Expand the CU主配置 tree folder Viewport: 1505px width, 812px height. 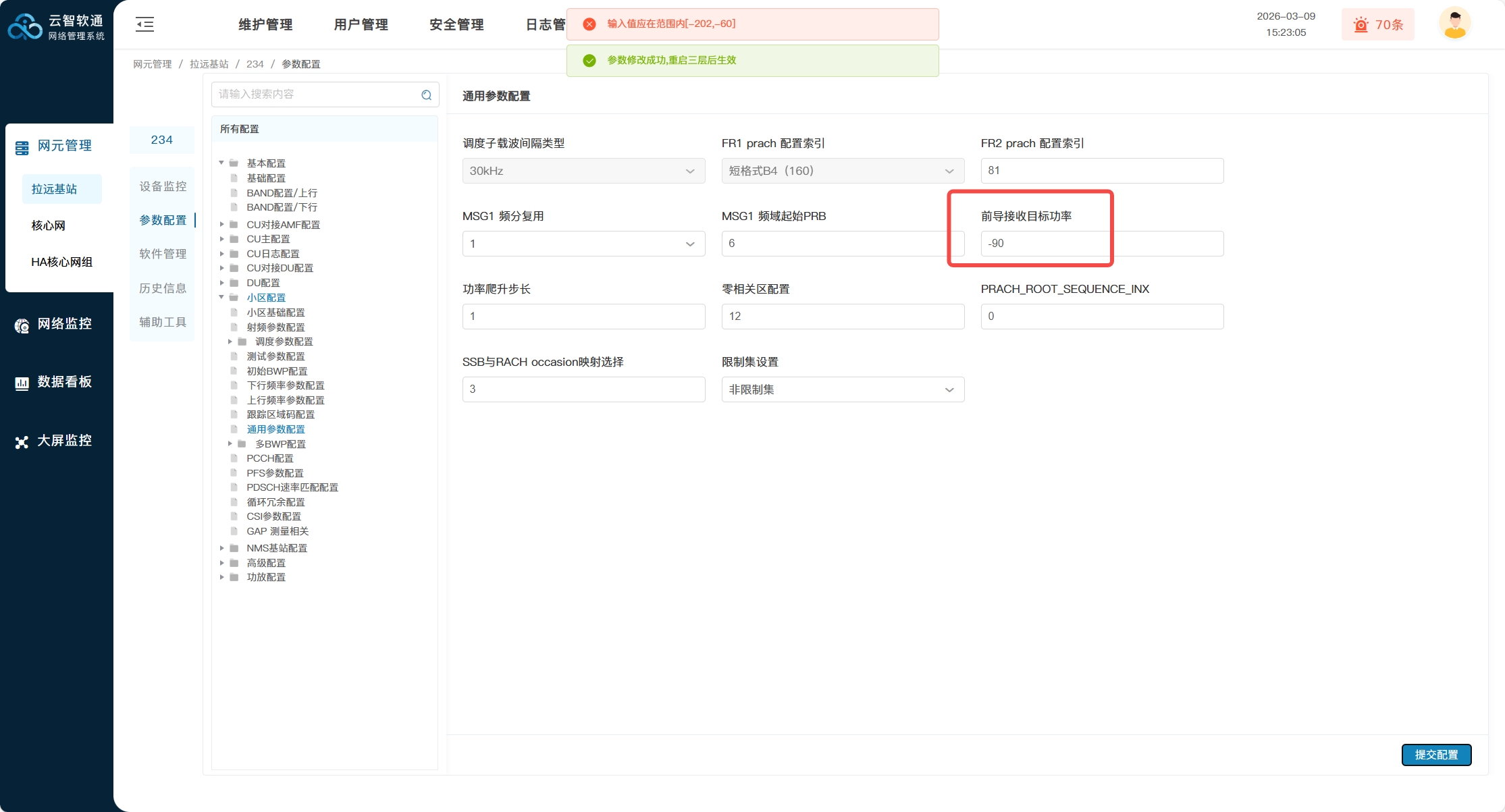(x=222, y=239)
